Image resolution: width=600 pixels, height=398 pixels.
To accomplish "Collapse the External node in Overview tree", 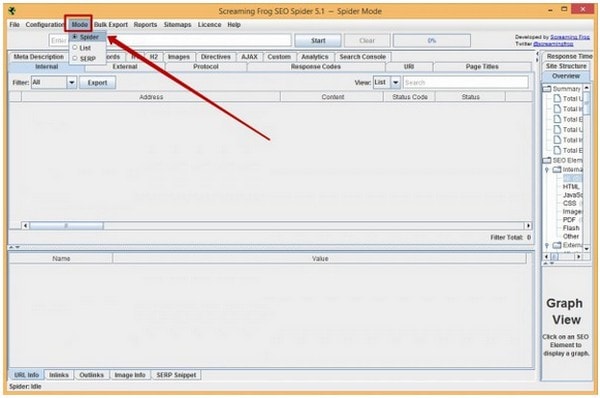I will (547, 245).
